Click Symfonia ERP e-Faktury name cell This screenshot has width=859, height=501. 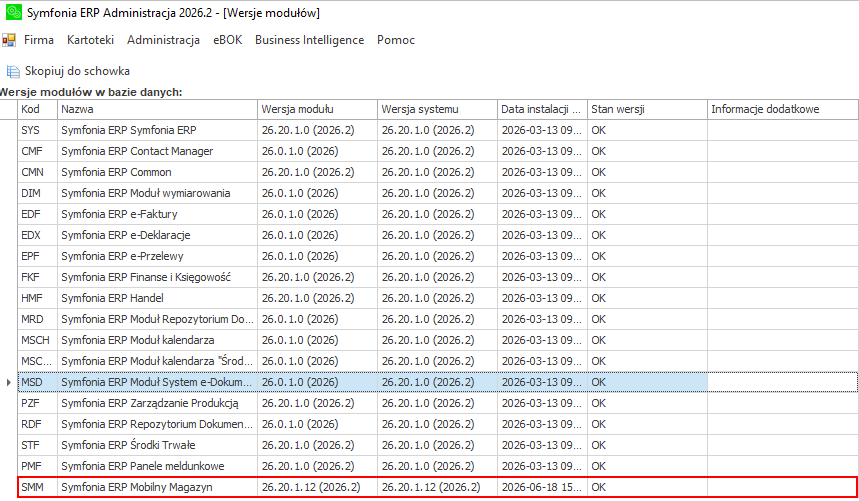tap(157, 214)
